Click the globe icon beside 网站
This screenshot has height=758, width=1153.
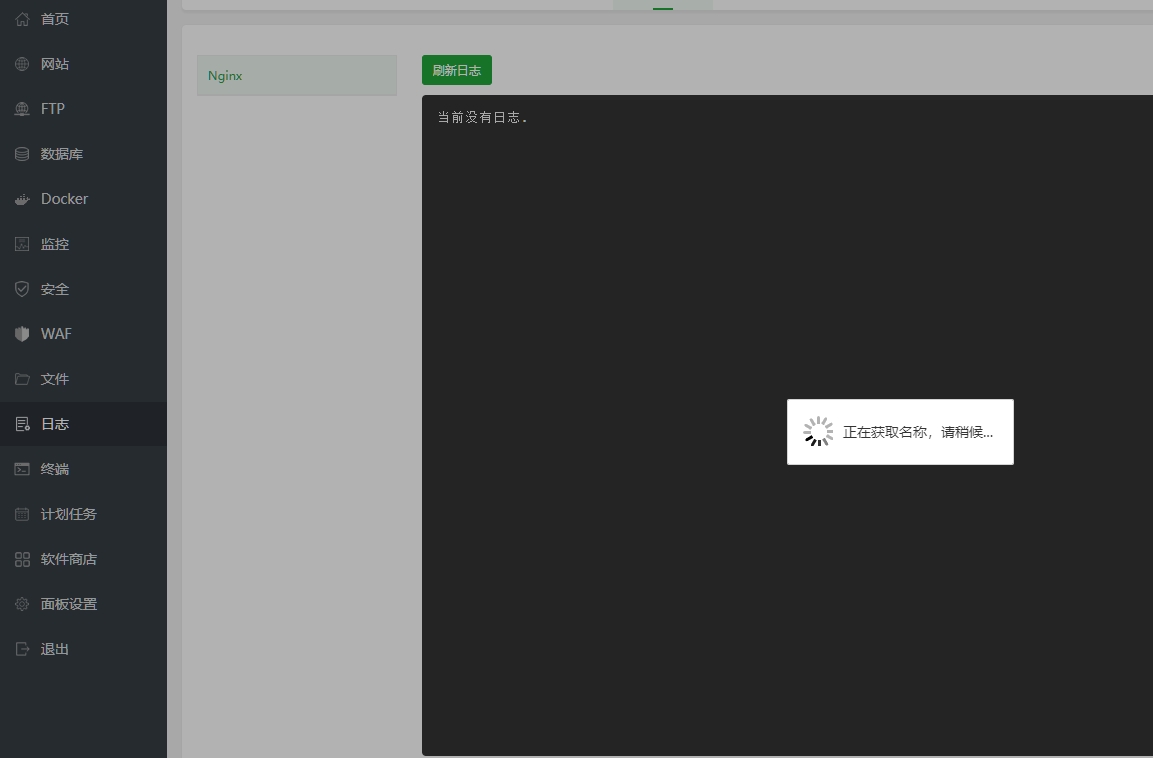[22, 64]
